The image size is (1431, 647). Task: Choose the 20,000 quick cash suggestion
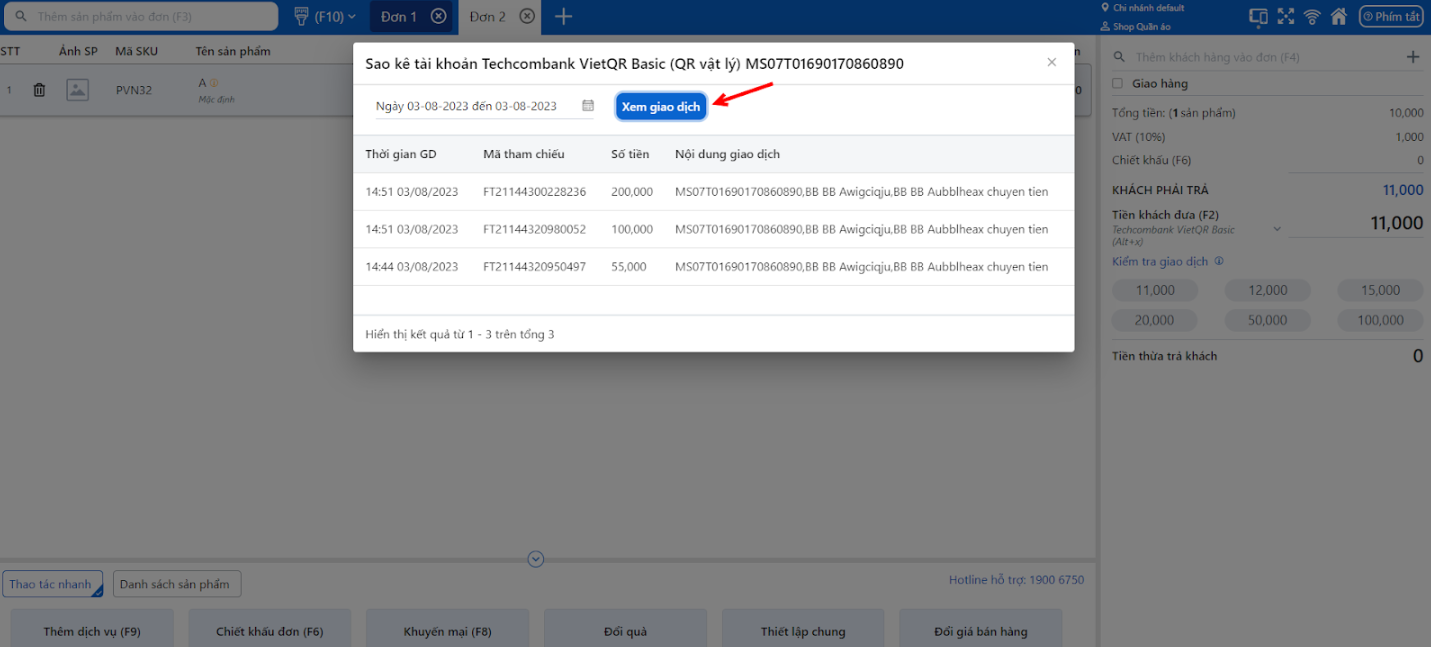click(1155, 320)
